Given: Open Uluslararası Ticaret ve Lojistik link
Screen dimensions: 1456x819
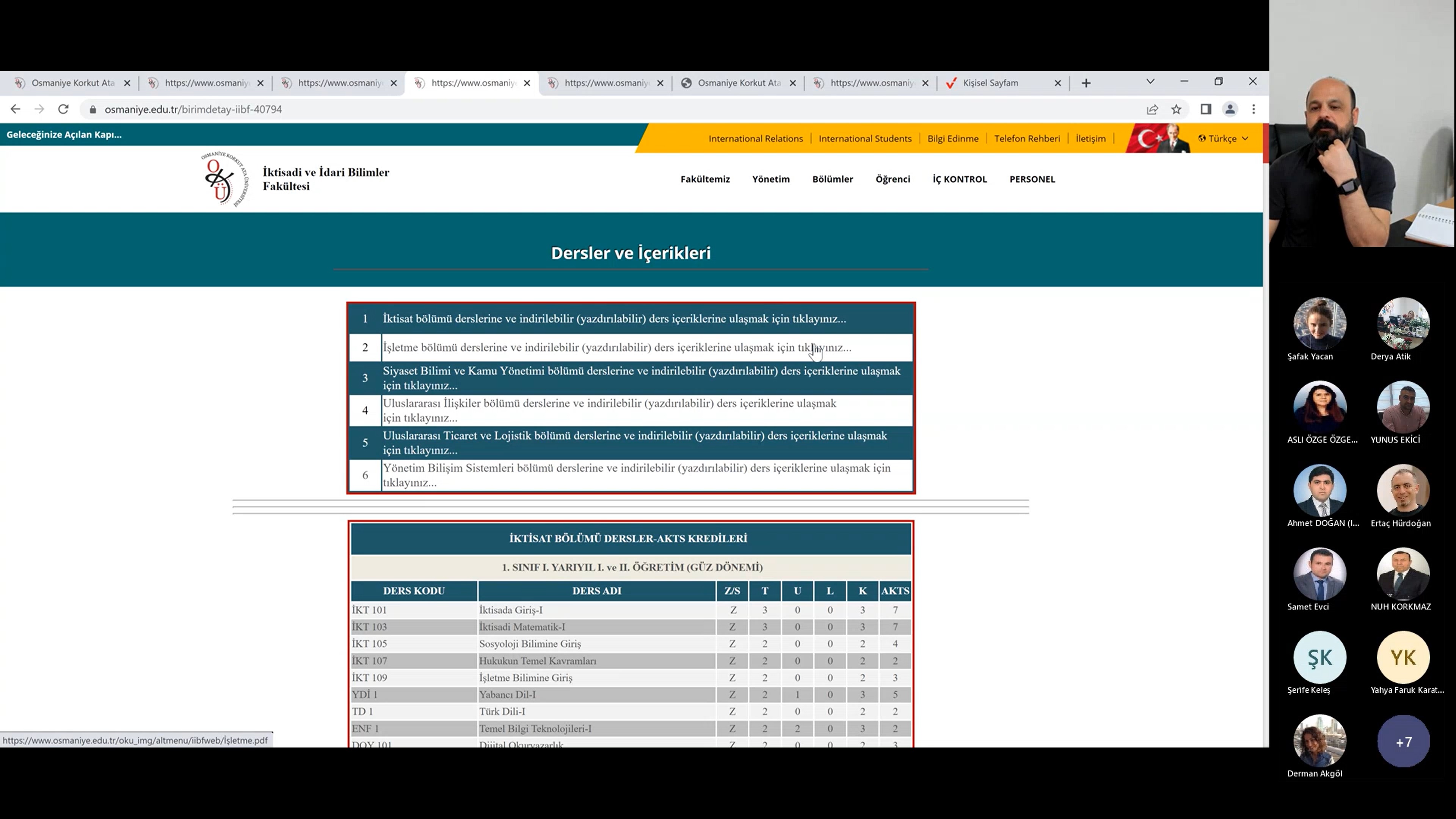Looking at the screenshot, I should pos(635,443).
